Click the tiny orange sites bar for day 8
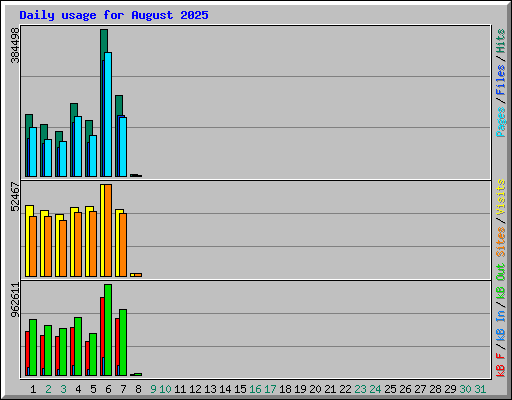 point(138,275)
